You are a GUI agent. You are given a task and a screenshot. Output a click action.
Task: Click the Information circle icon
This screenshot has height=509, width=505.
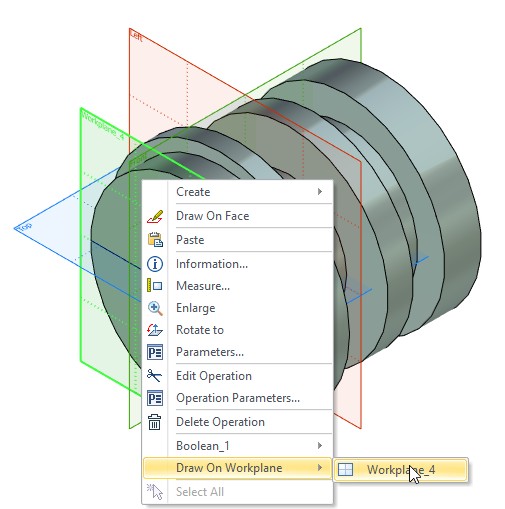(x=155, y=264)
